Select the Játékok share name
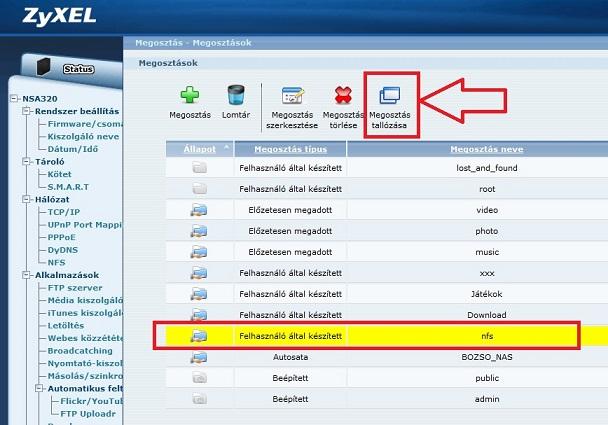 487,294
